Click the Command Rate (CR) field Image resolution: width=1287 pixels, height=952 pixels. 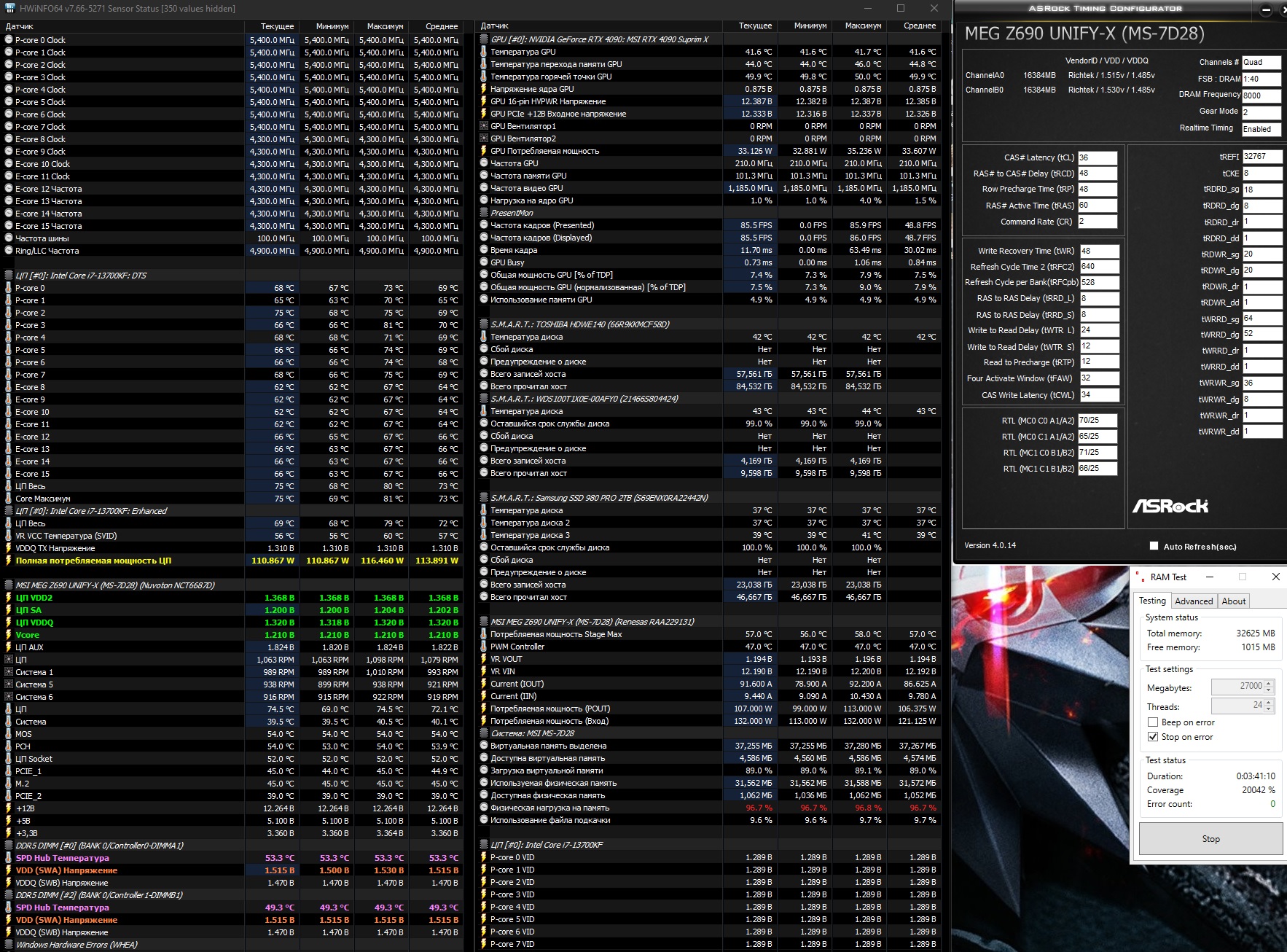coord(1098,222)
